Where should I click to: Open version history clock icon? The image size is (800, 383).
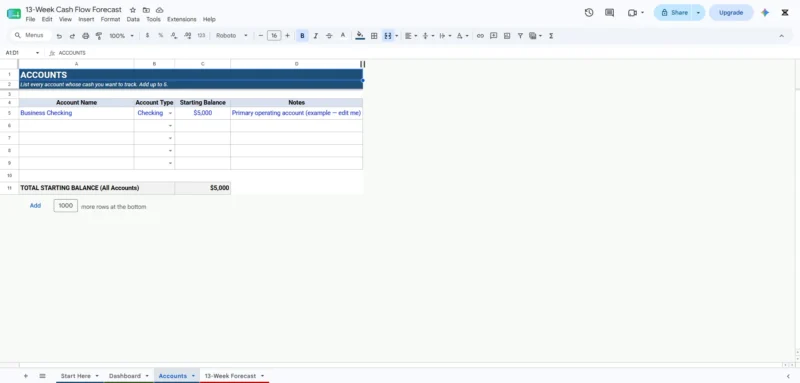pyautogui.click(x=589, y=13)
